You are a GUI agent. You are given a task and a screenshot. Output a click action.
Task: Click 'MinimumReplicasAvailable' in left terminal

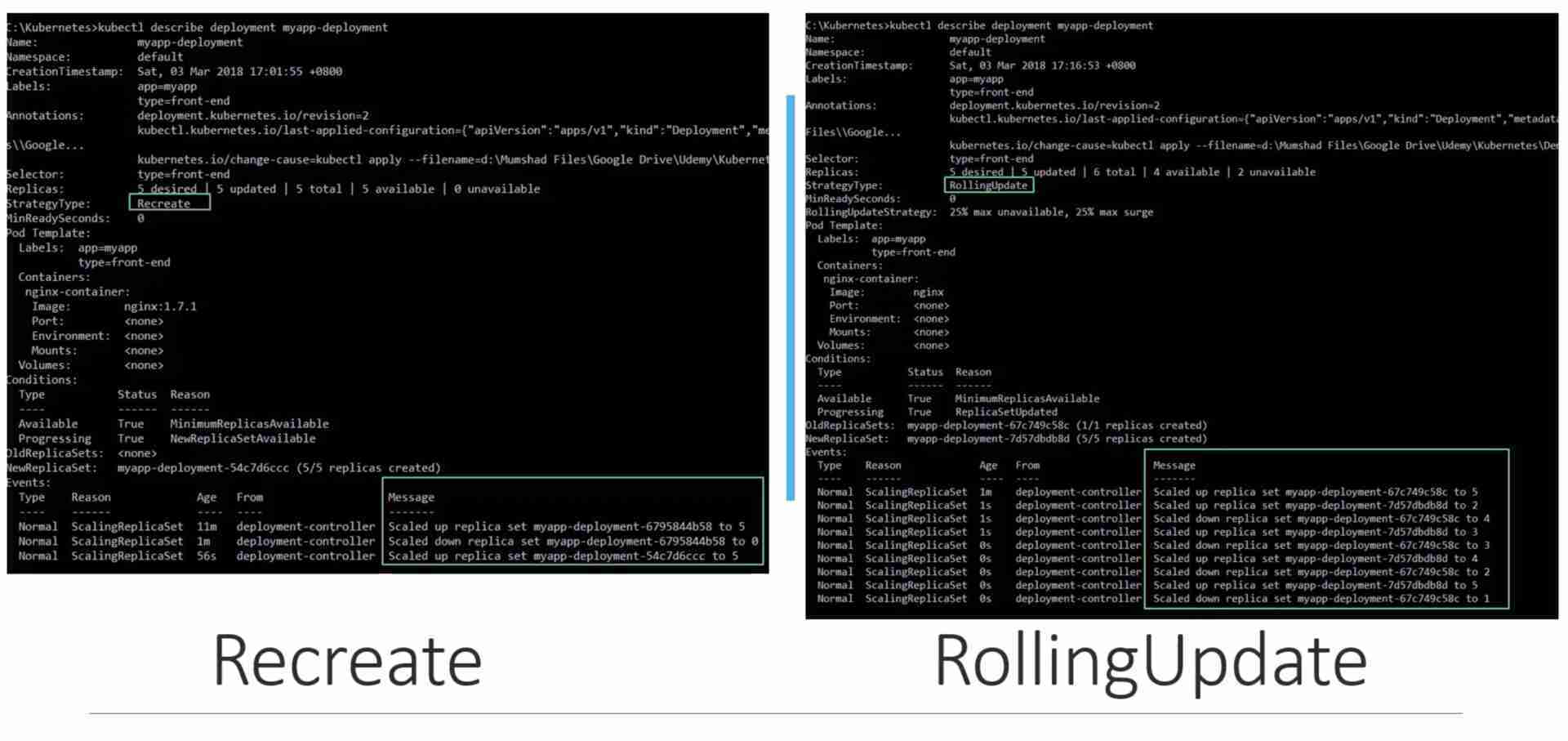coord(249,424)
